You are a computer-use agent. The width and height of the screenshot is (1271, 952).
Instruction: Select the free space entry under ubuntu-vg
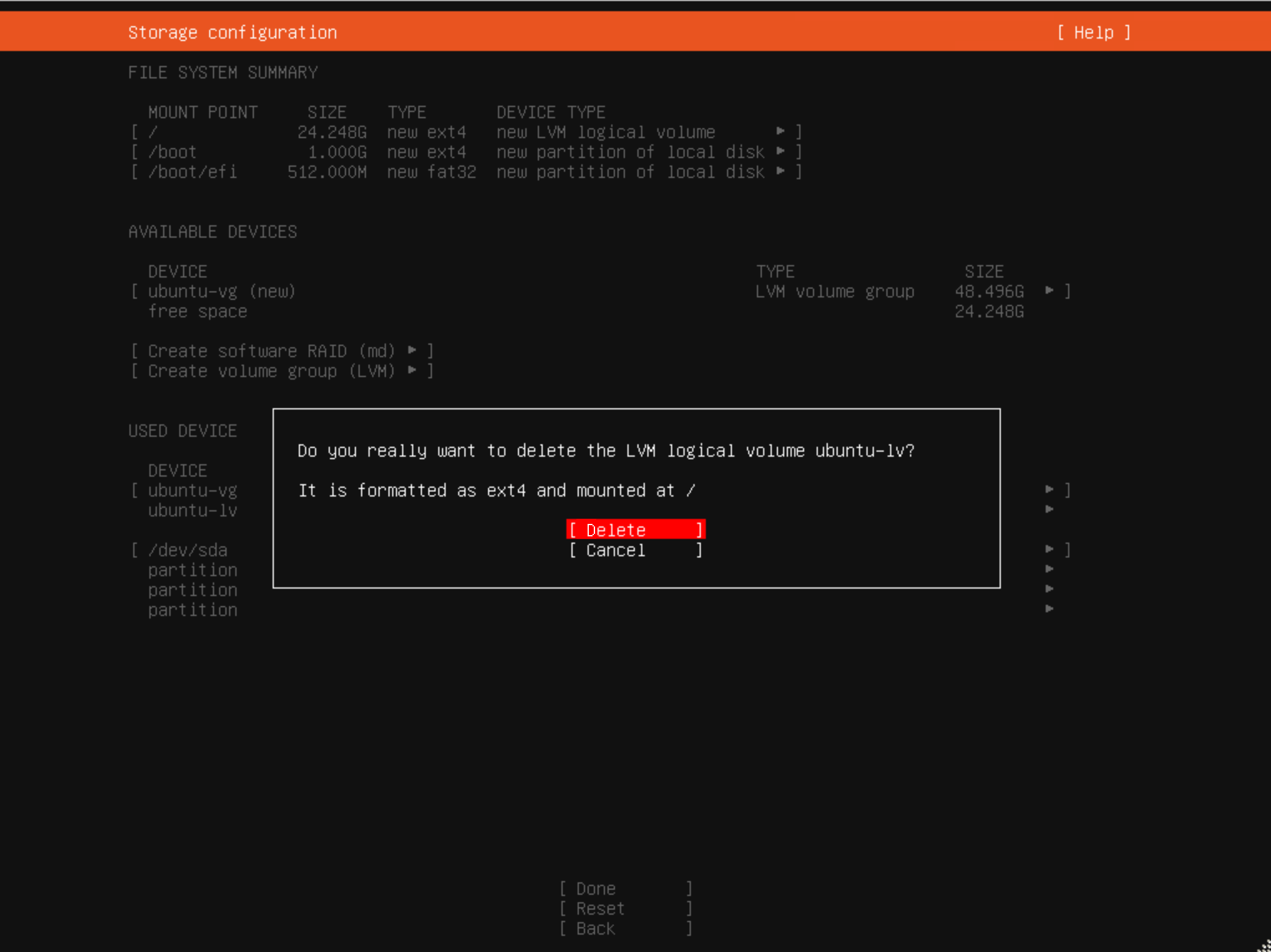click(x=198, y=311)
